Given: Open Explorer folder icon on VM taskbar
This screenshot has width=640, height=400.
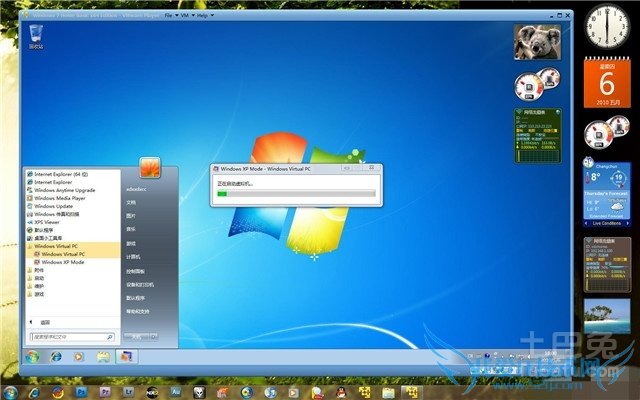Looking at the screenshot, I should coord(103,357).
